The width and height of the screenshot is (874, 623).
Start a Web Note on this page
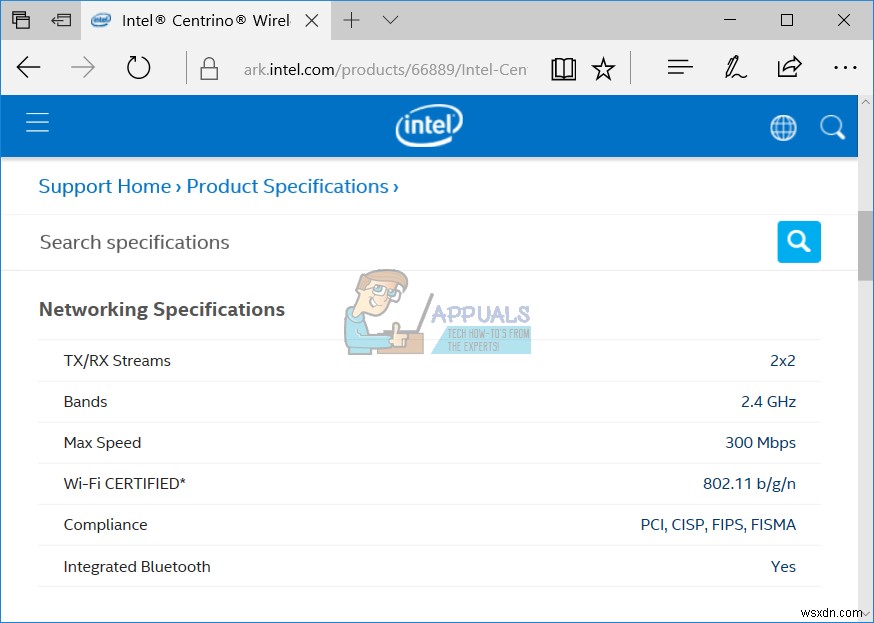point(735,68)
